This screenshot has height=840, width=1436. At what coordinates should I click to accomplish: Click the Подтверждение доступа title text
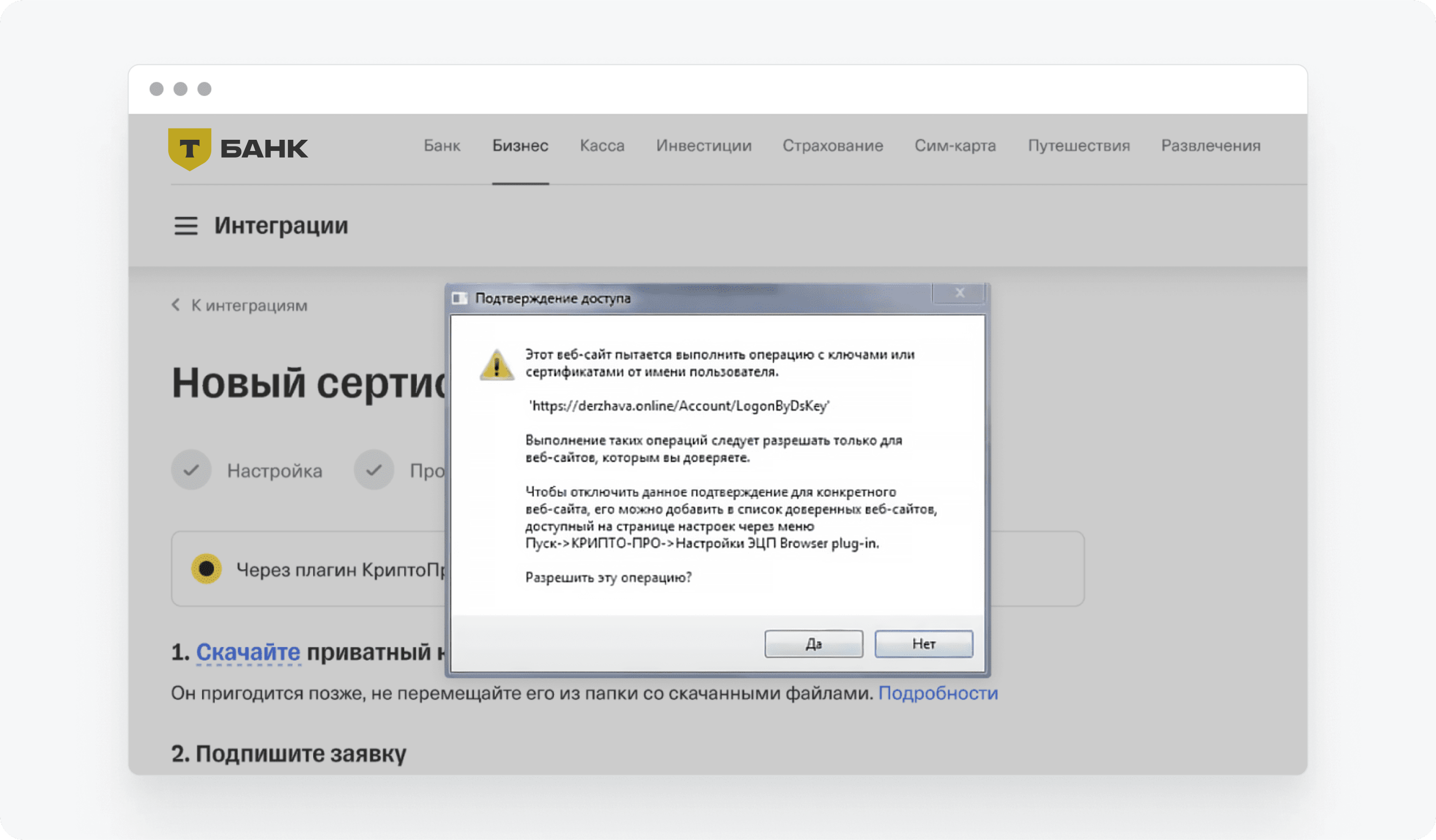553,299
